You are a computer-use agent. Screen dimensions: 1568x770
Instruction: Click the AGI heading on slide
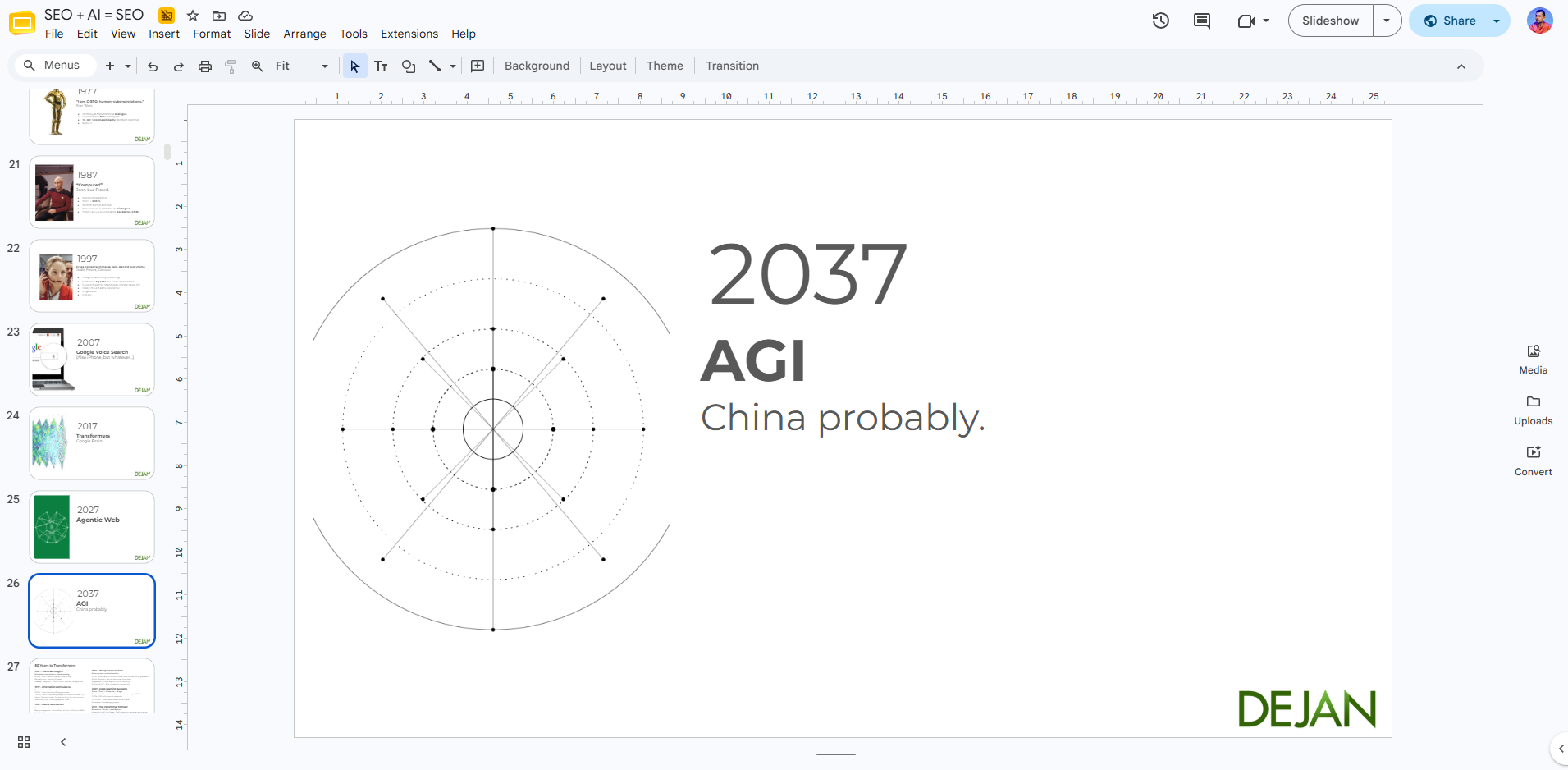(x=753, y=361)
